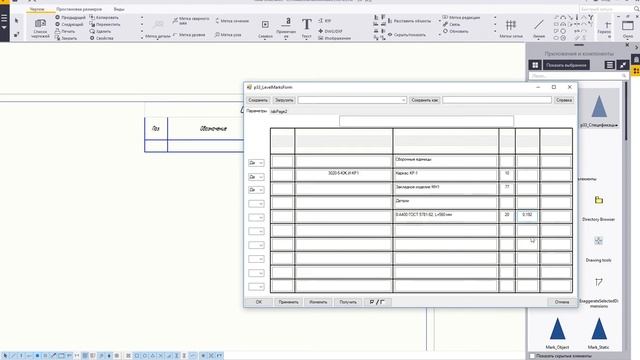Click the Удалить delete tool
640x360 pixels.
tap(100, 31)
